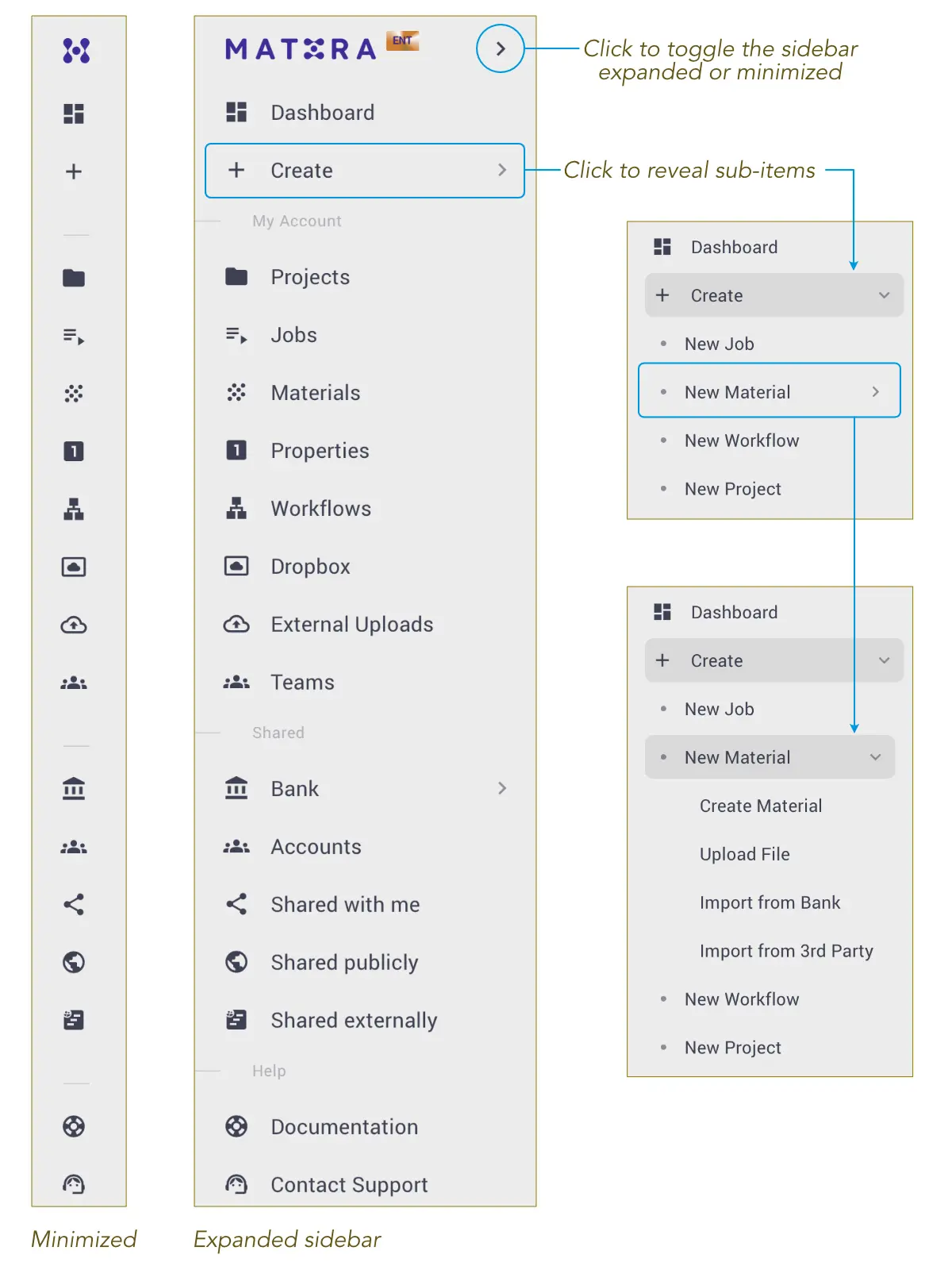952x1270 pixels.
Task: Click the Bank icon in the minimized sidebar
Action: [x=75, y=788]
